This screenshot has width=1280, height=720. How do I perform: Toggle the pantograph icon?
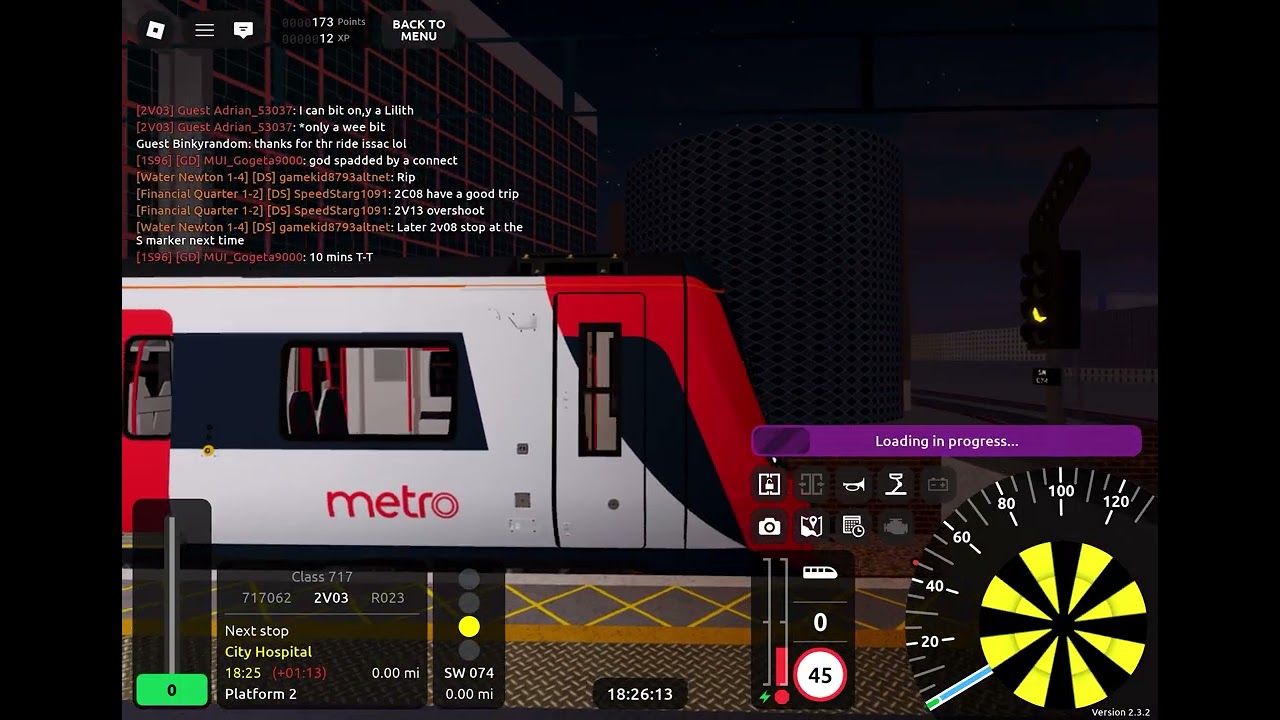pos(895,484)
